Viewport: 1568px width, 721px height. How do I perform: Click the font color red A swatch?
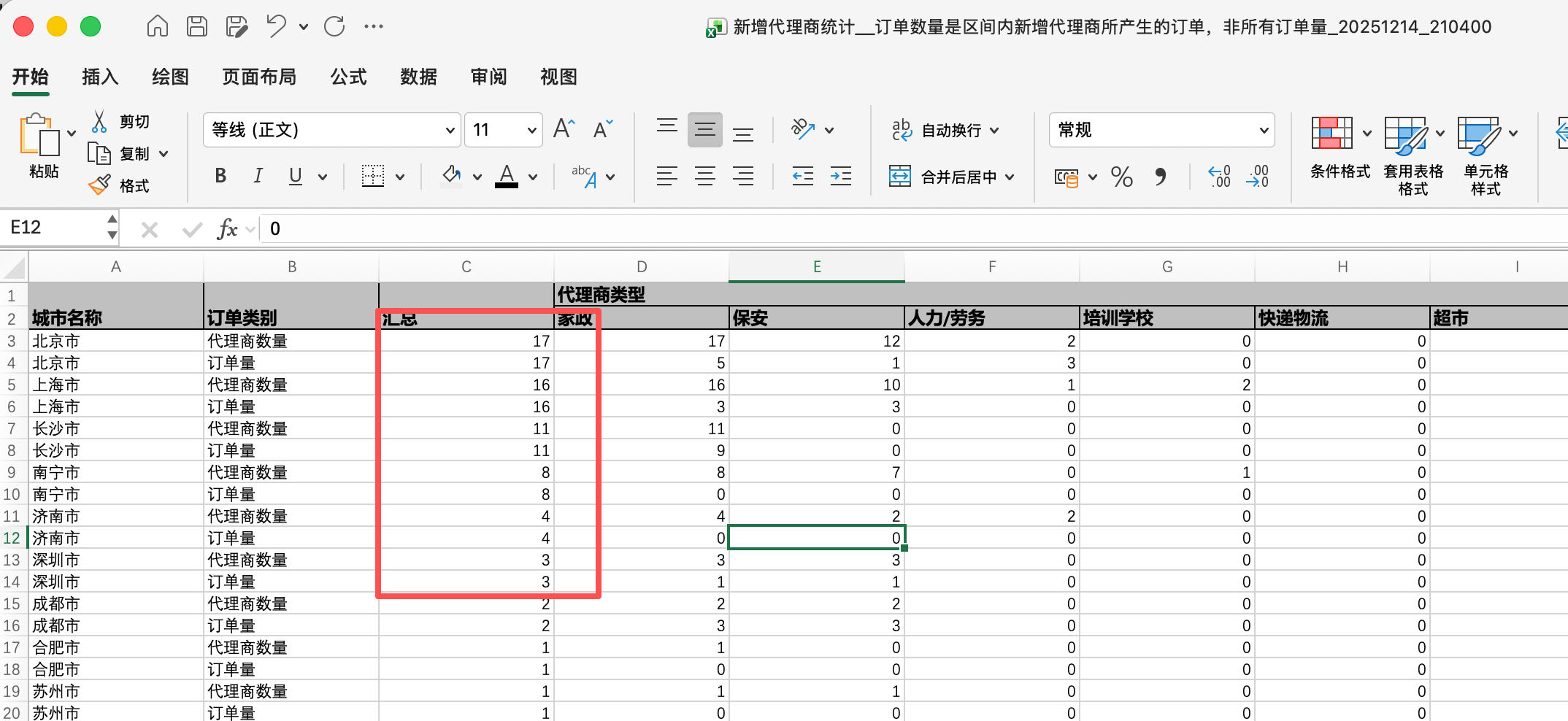click(x=507, y=177)
